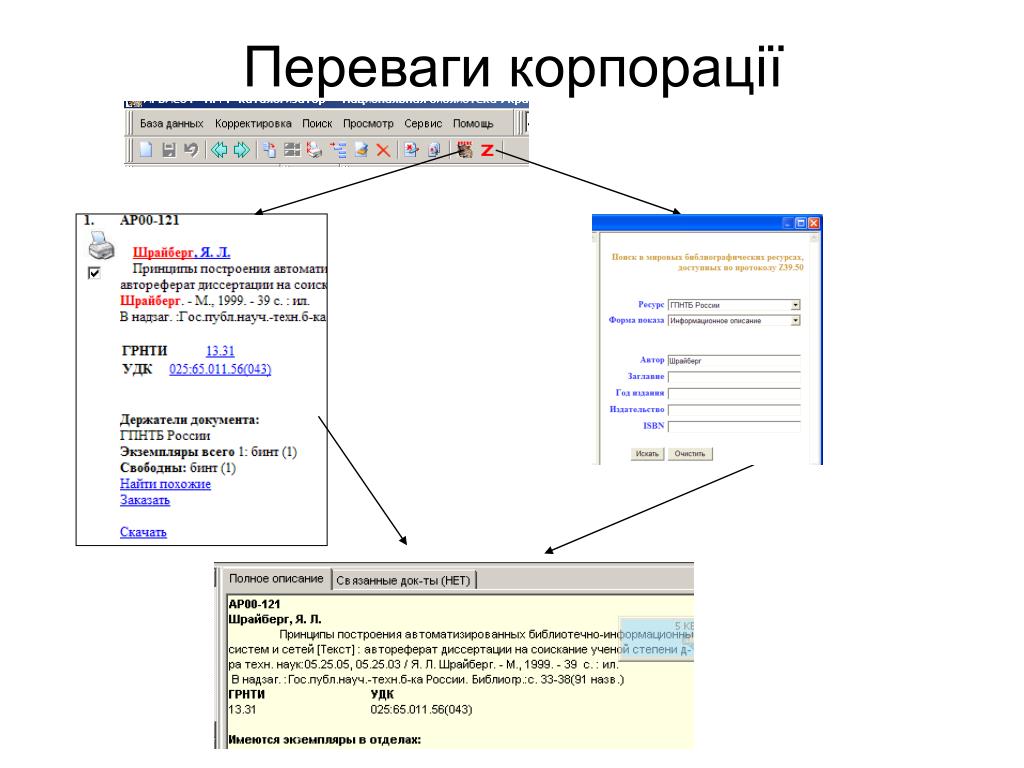Click the Автор input field with Шрайберг
This screenshot has width=1024, height=768.
[734, 360]
